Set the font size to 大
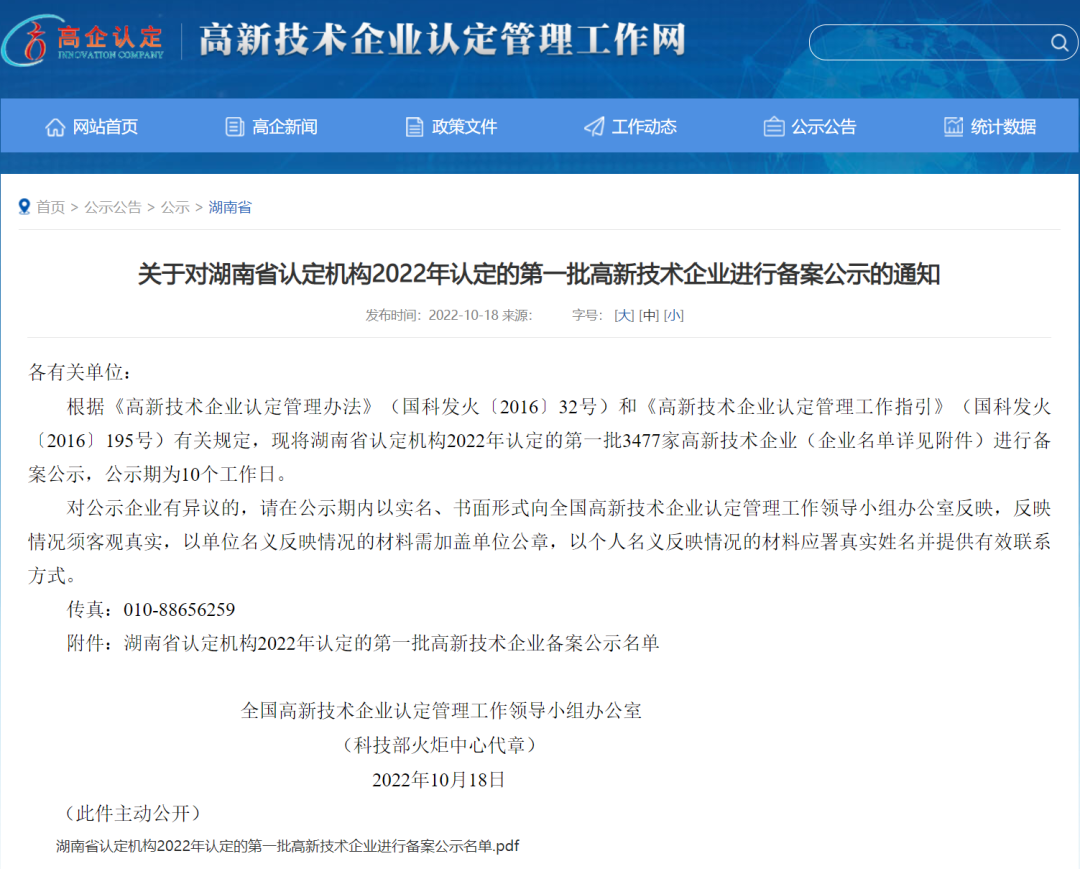The image size is (1080, 869). [626, 315]
